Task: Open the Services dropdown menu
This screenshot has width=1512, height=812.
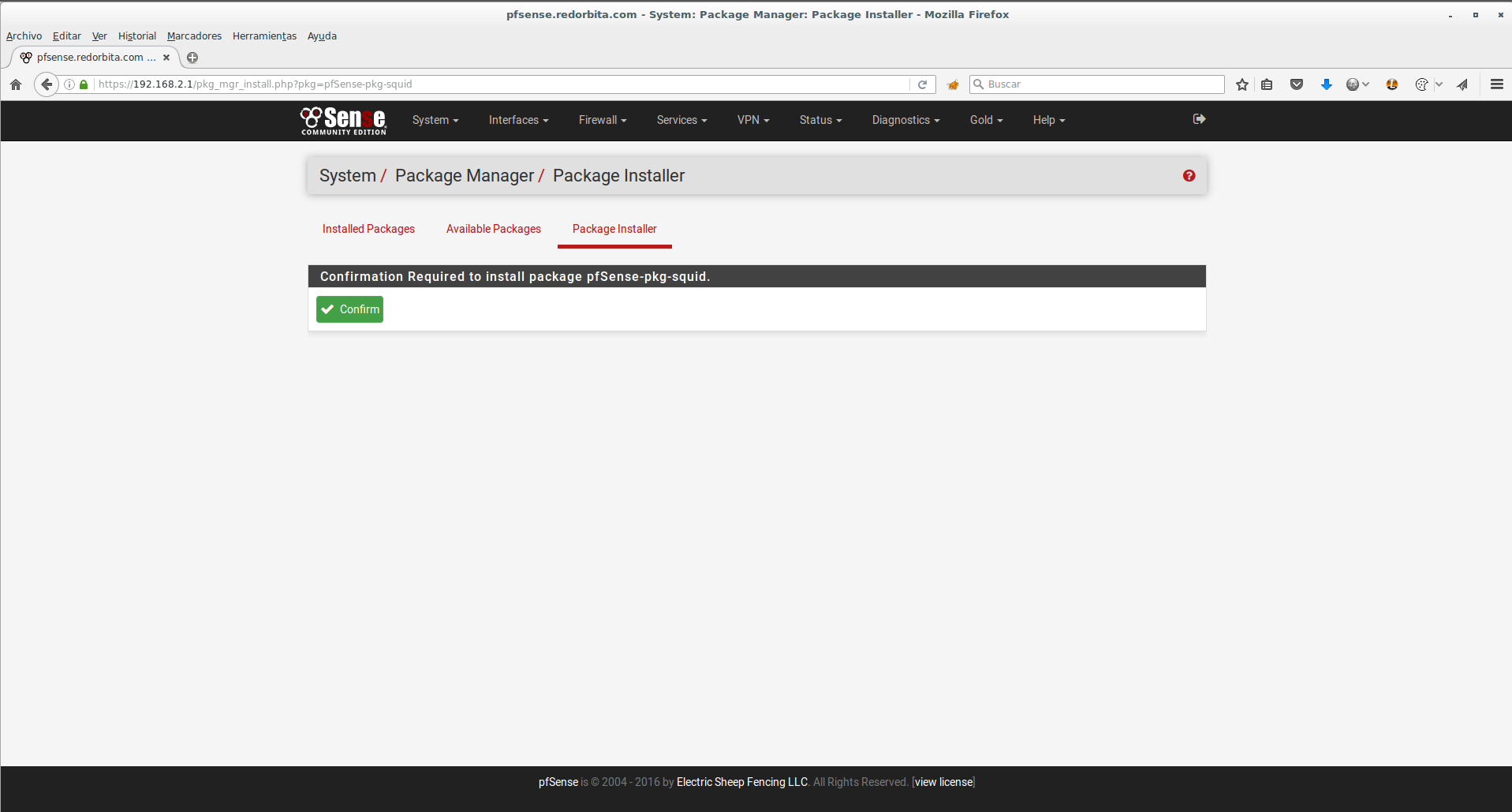Action: pyautogui.click(x=681, y=120)
